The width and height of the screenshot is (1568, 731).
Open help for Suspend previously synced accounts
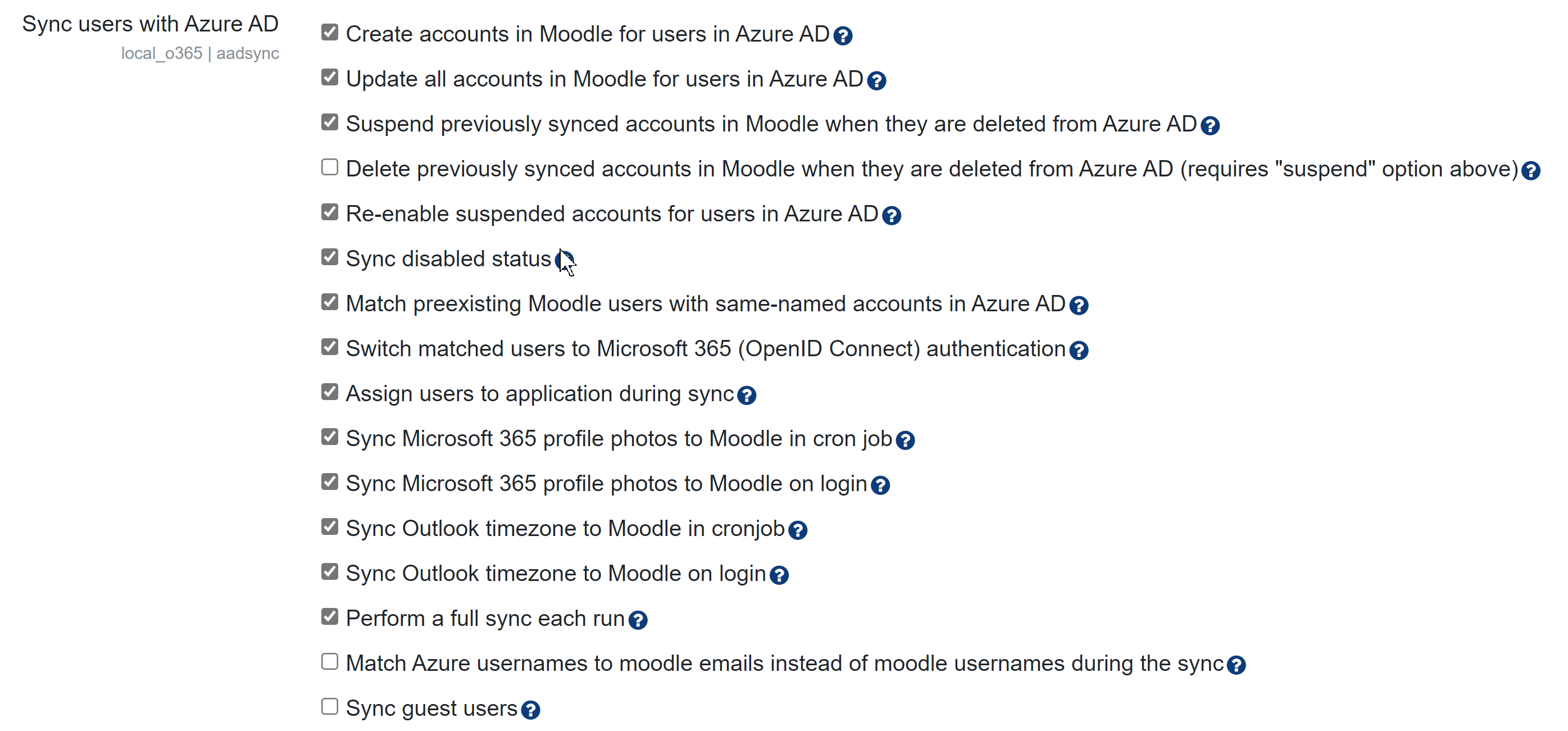(x=1211, y=125)
